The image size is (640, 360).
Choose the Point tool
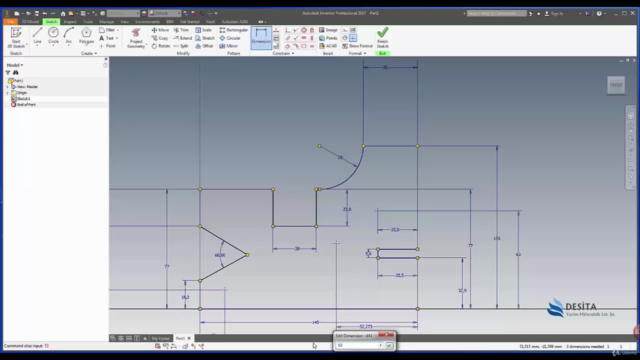click(107, 46)
